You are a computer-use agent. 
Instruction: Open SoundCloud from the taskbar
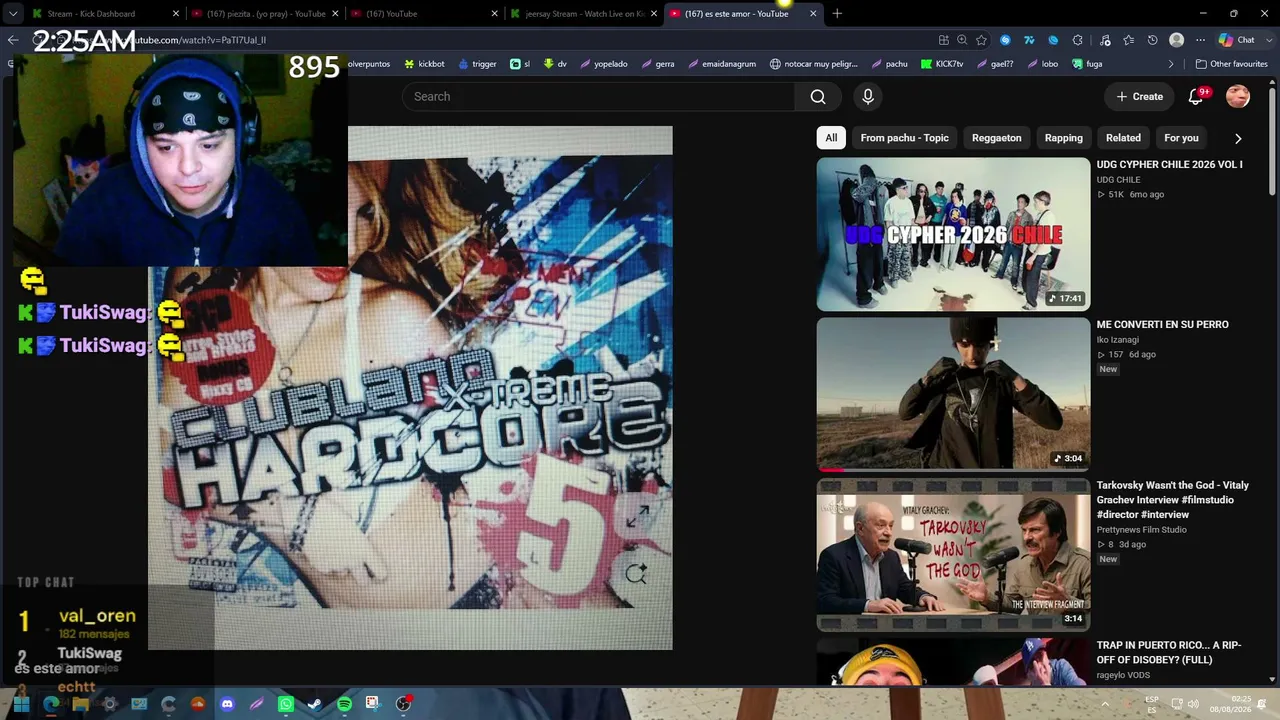(x=198, y=704)
